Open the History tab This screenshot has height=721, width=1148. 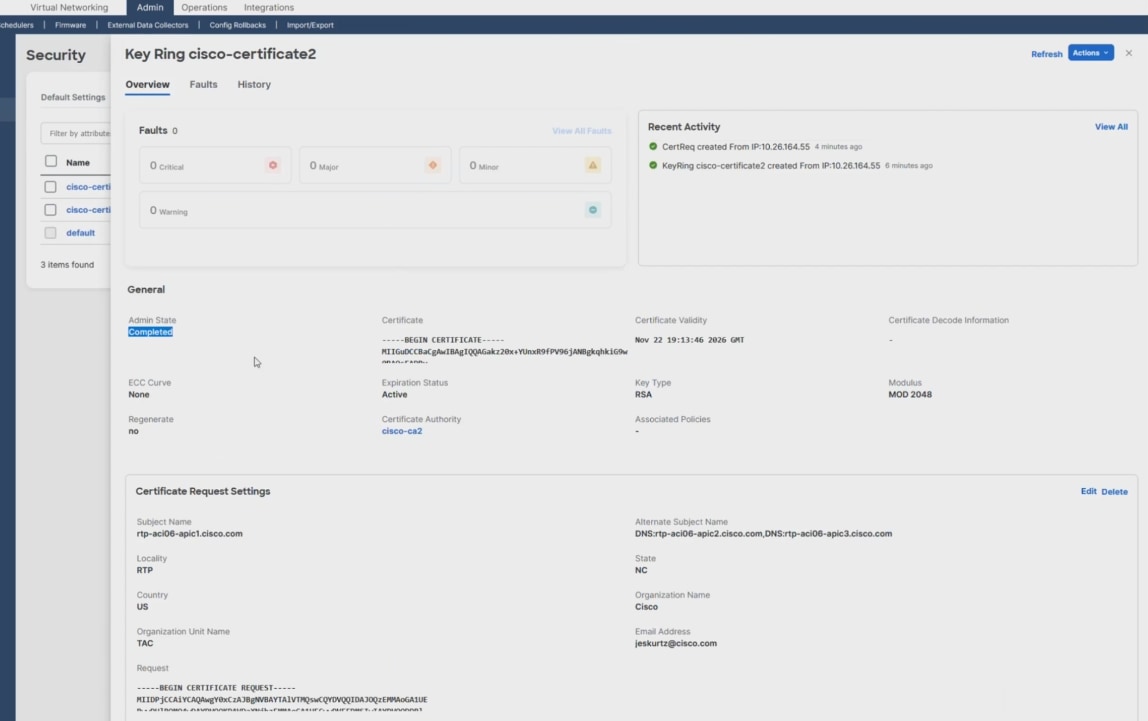(x=253, y=84)
